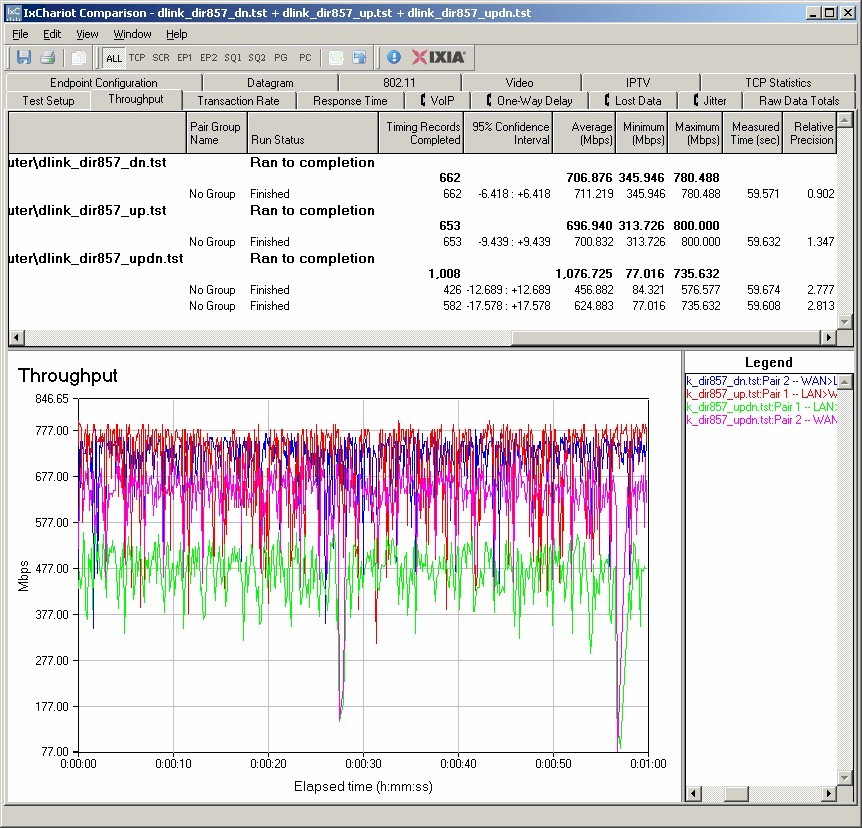Screen dimensions: 862x828
Task: Click the legend horizontal scrollbar thumb
Action: click(x=736, y=793)
